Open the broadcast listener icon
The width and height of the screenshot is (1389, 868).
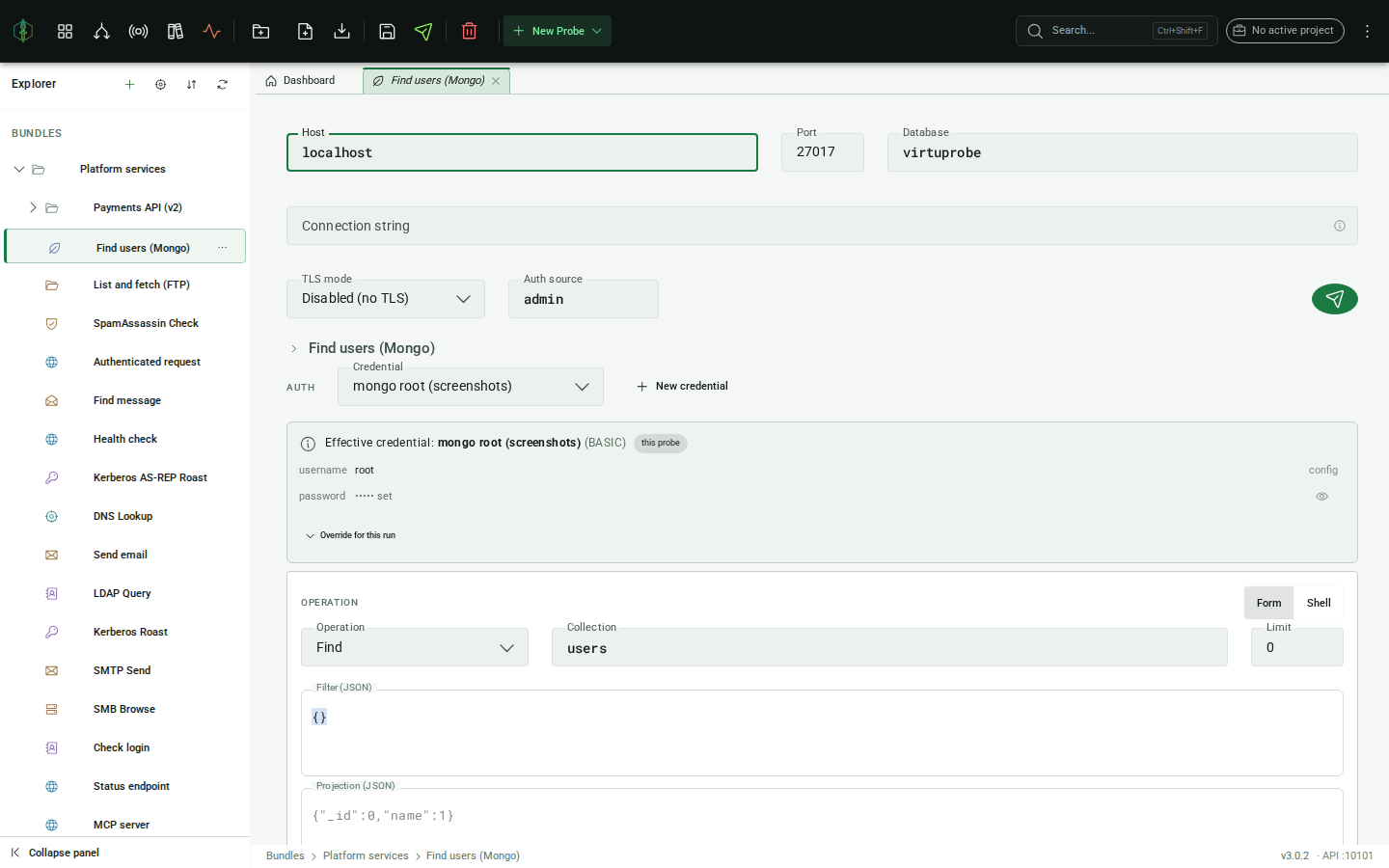point(138,31)
